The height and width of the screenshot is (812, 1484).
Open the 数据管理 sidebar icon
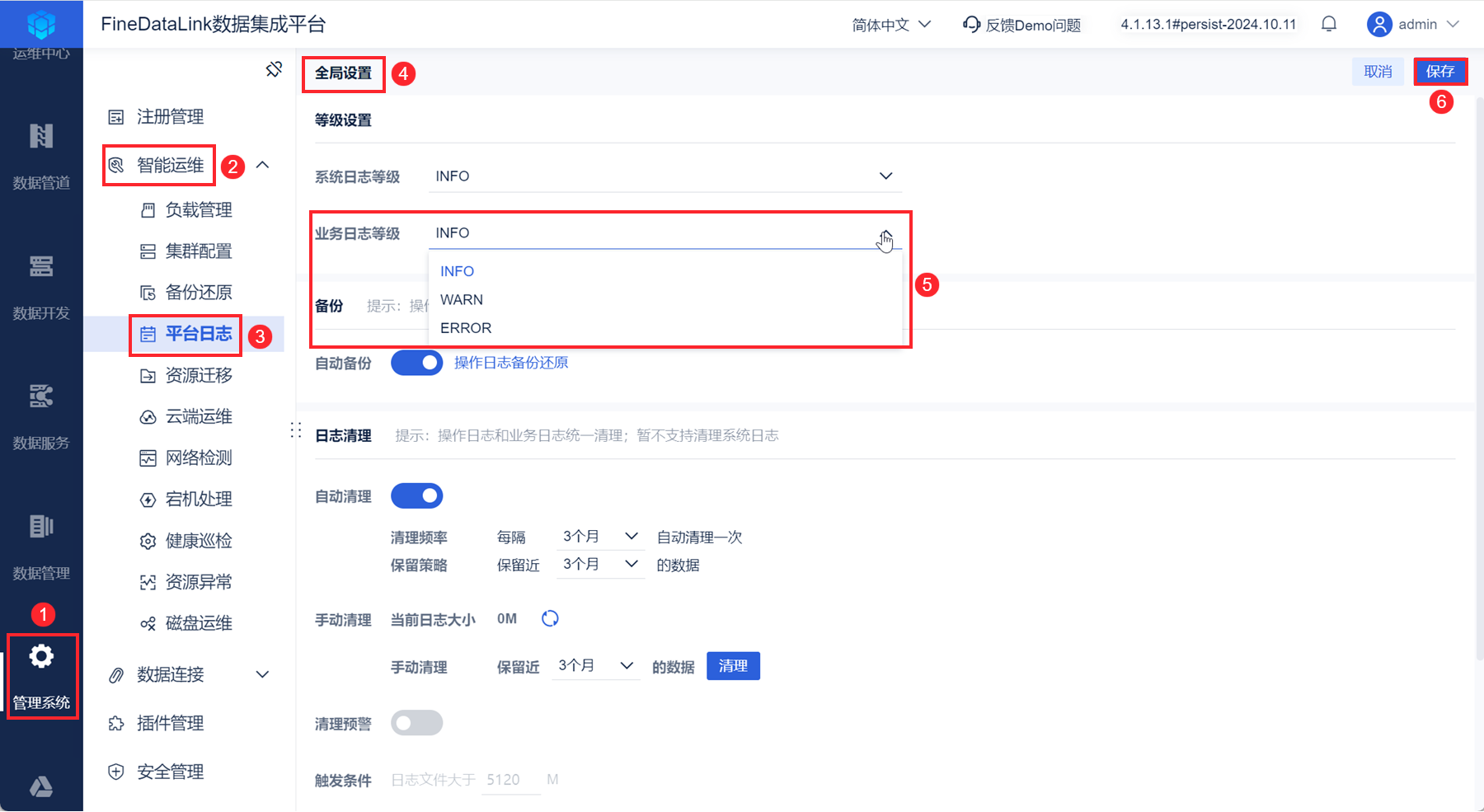pyautogui.click(x=41, y=526)
